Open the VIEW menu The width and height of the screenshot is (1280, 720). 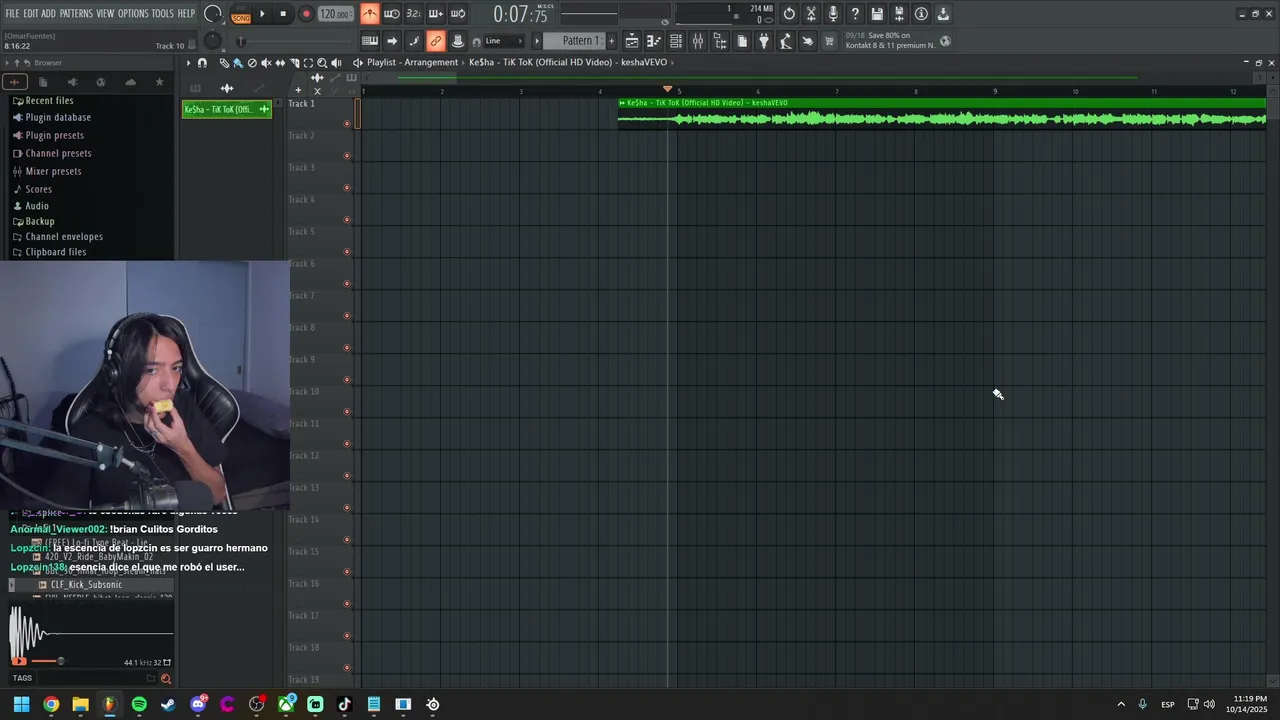coord(105,13)
